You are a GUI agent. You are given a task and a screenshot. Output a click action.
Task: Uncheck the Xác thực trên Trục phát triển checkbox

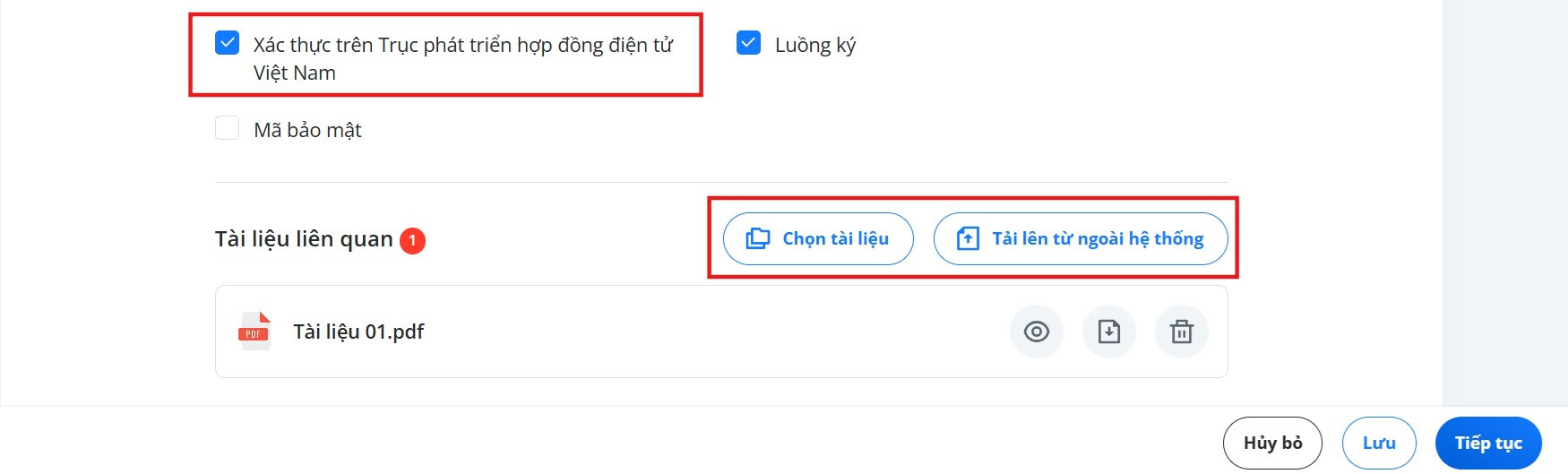click(228, 43)
